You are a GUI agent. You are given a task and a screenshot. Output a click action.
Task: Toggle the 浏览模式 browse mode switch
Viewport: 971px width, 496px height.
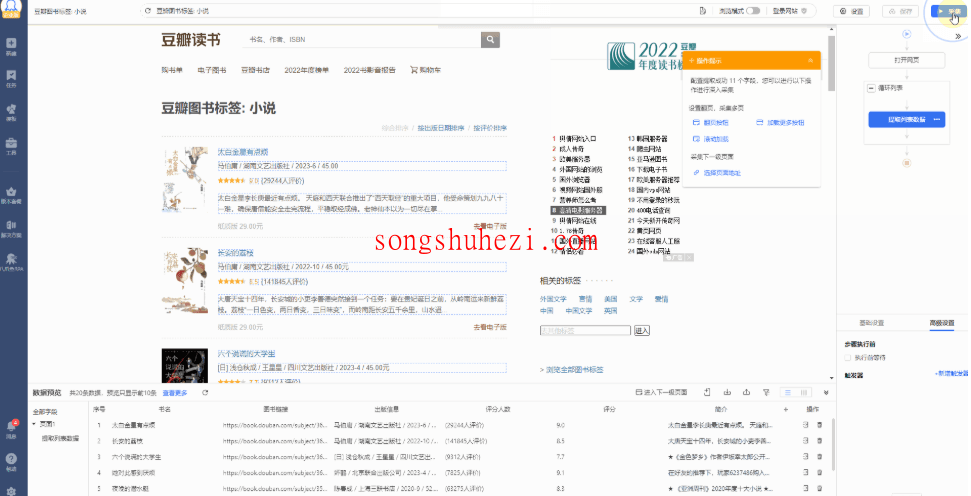[x=753, y=11]
